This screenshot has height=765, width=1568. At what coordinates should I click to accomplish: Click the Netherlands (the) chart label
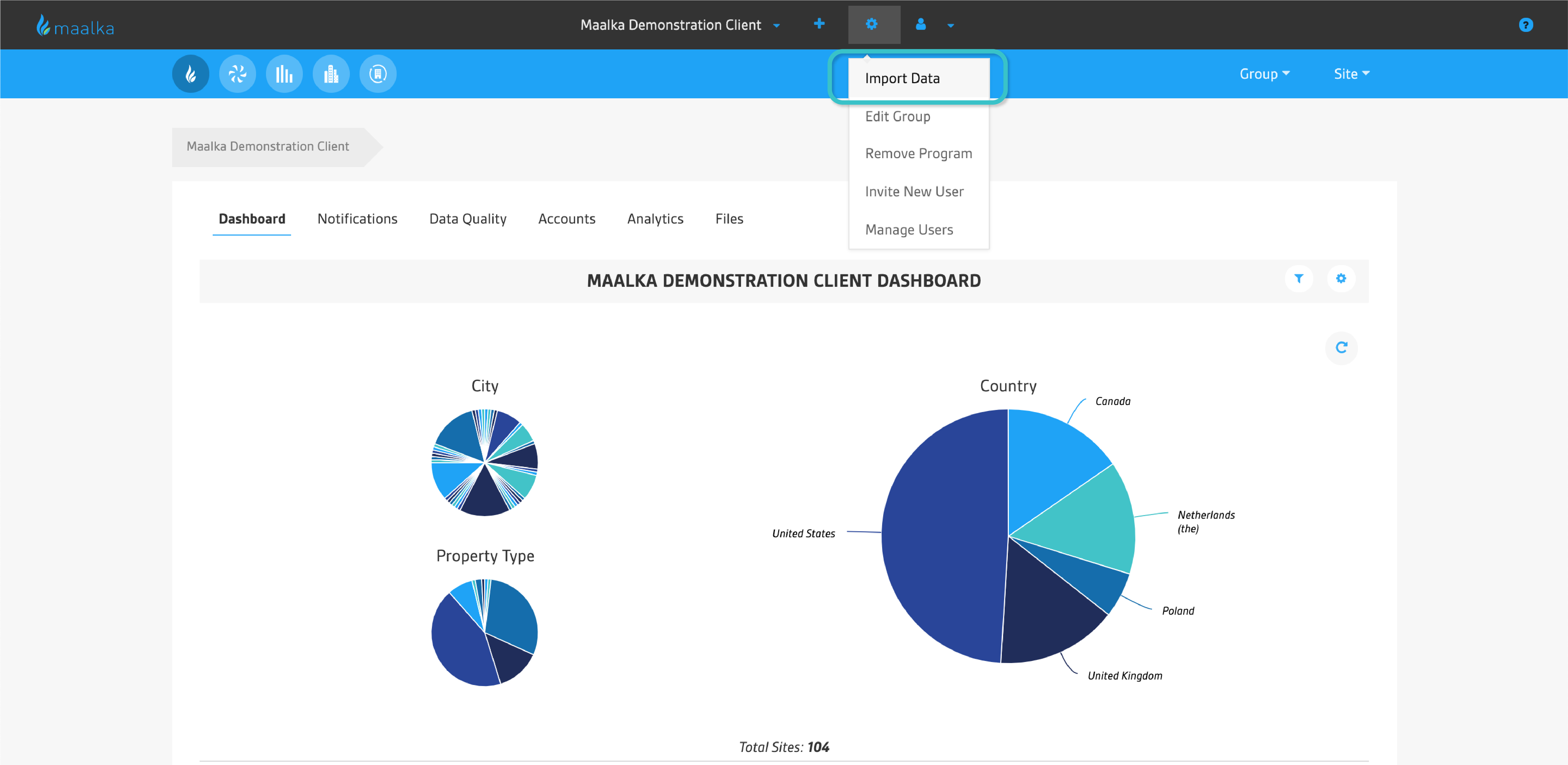[1206, 522]
